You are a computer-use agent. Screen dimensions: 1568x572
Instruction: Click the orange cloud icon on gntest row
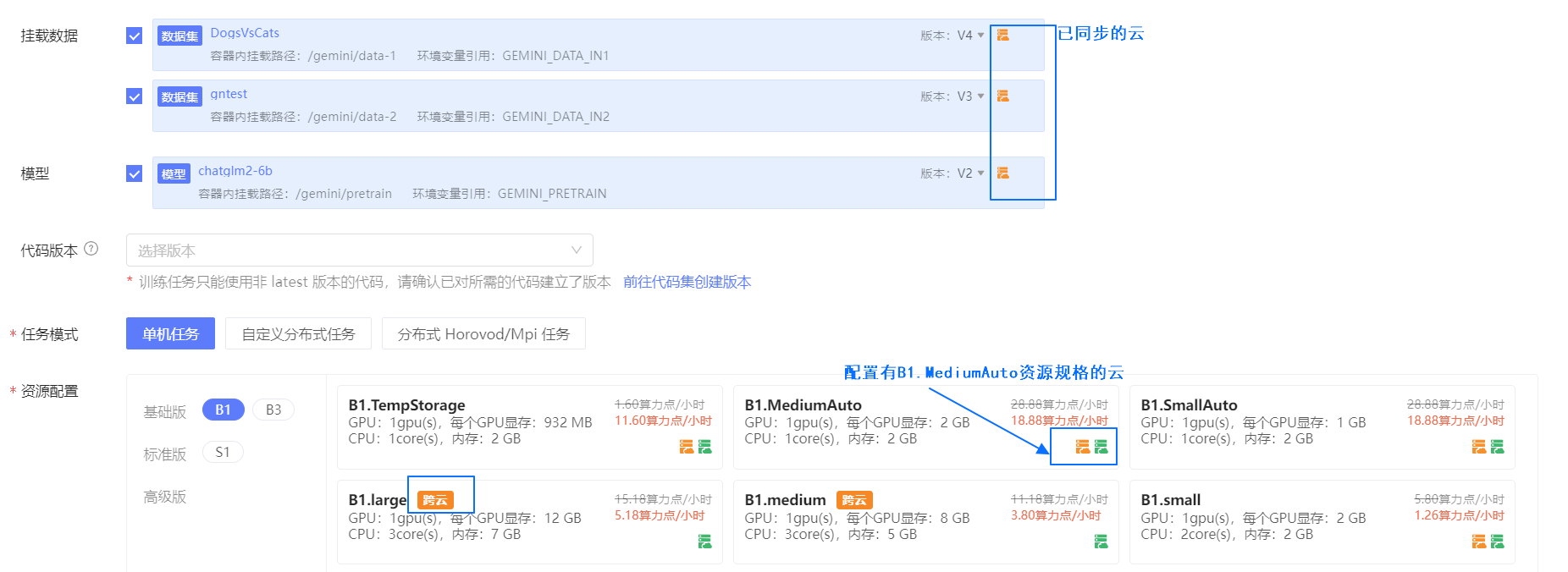tap(1002, 96)
